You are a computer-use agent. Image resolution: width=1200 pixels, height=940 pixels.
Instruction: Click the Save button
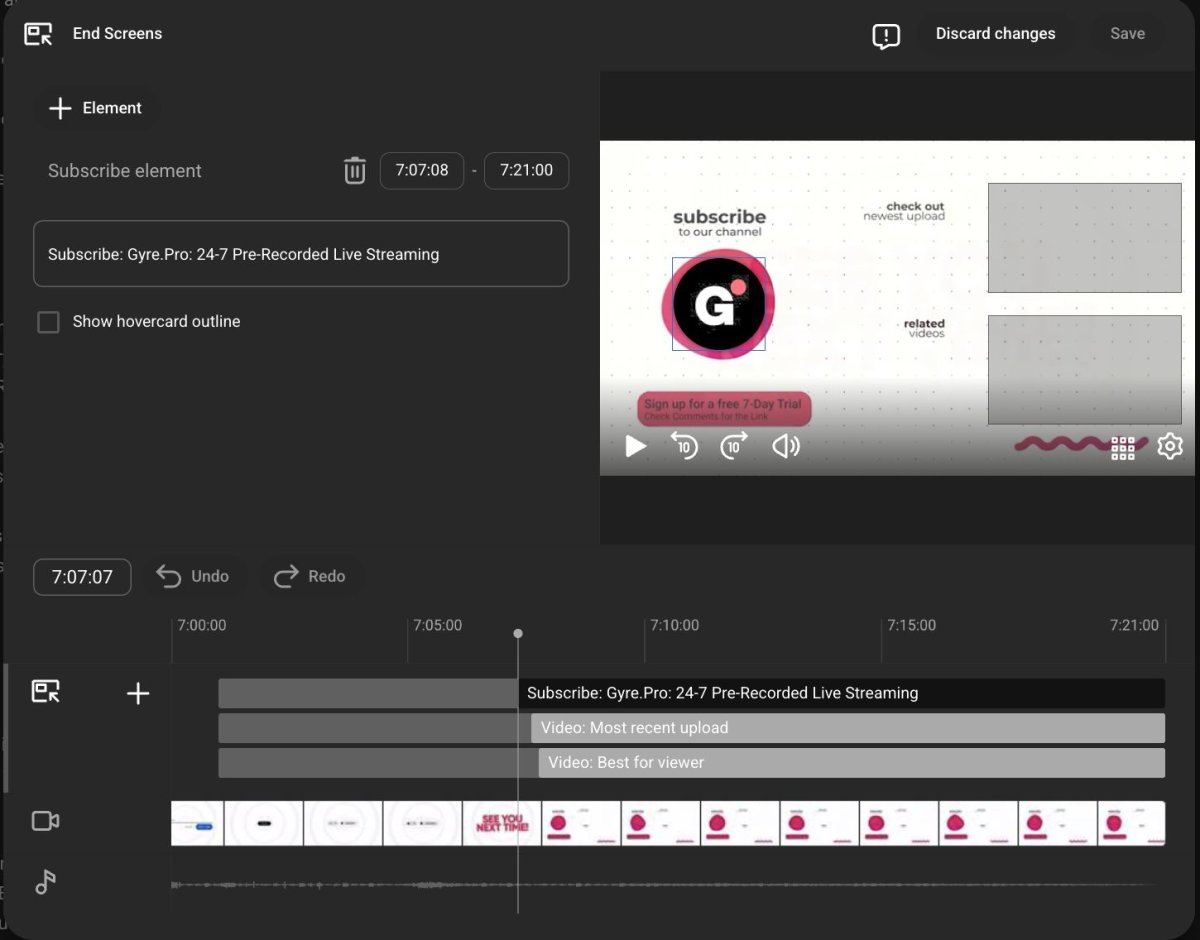click(1127, 34)
